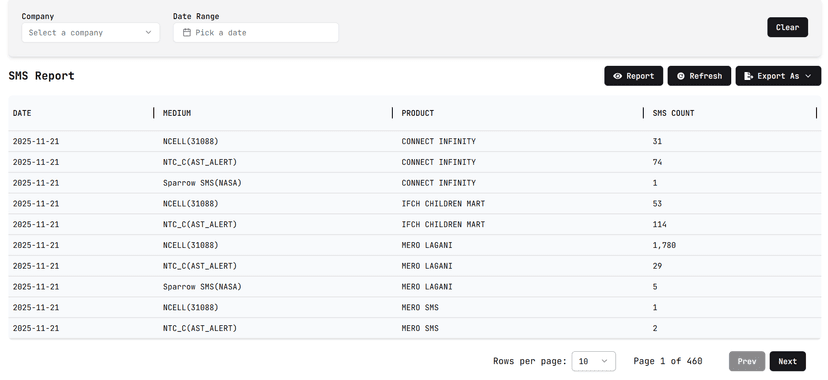Click the Export As chevron arrow

808,76
